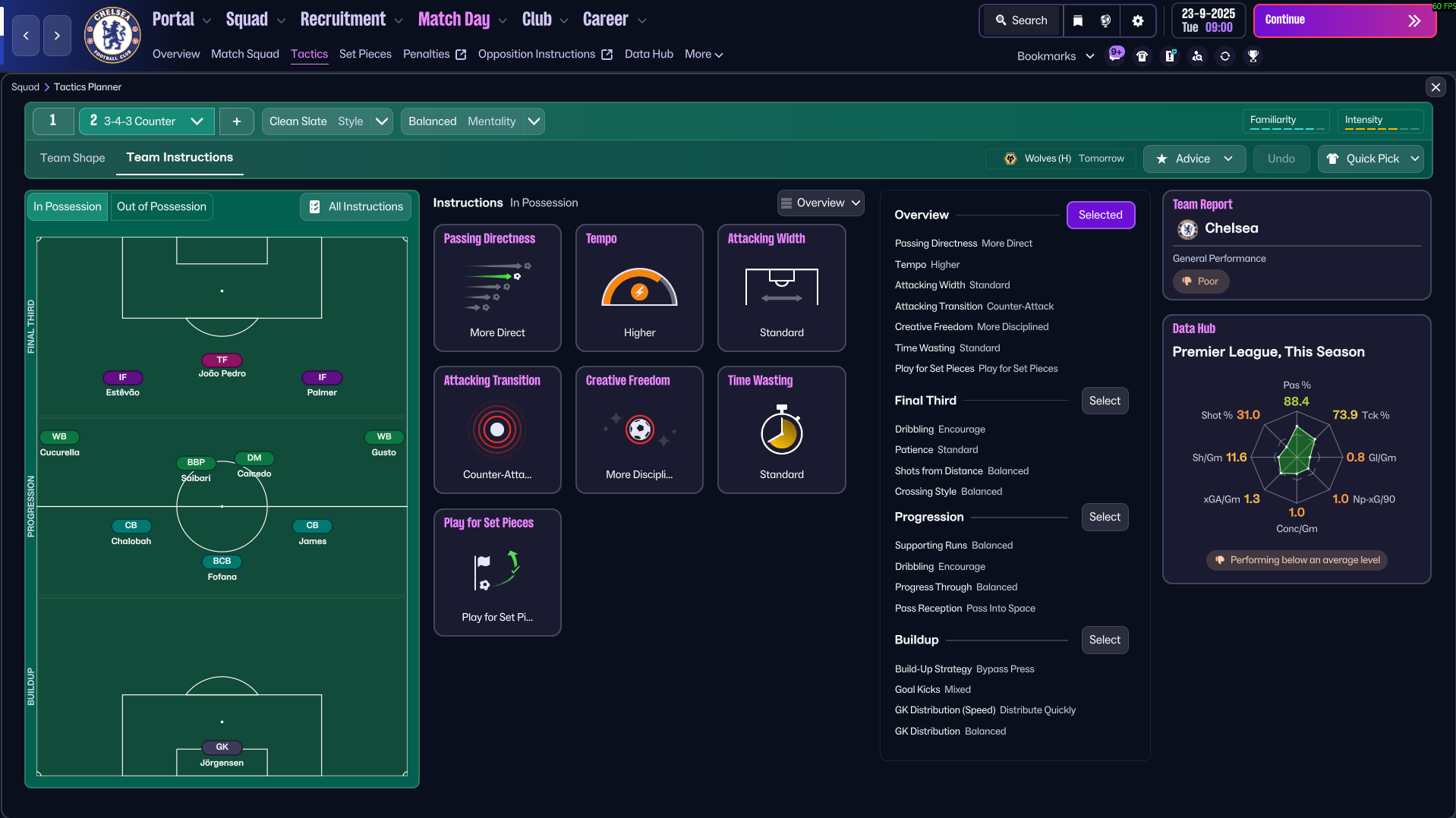Viewport: 1456px width, 818px height.
Task: Open the Play for Set Pieces card
Action: pos(497,572)
